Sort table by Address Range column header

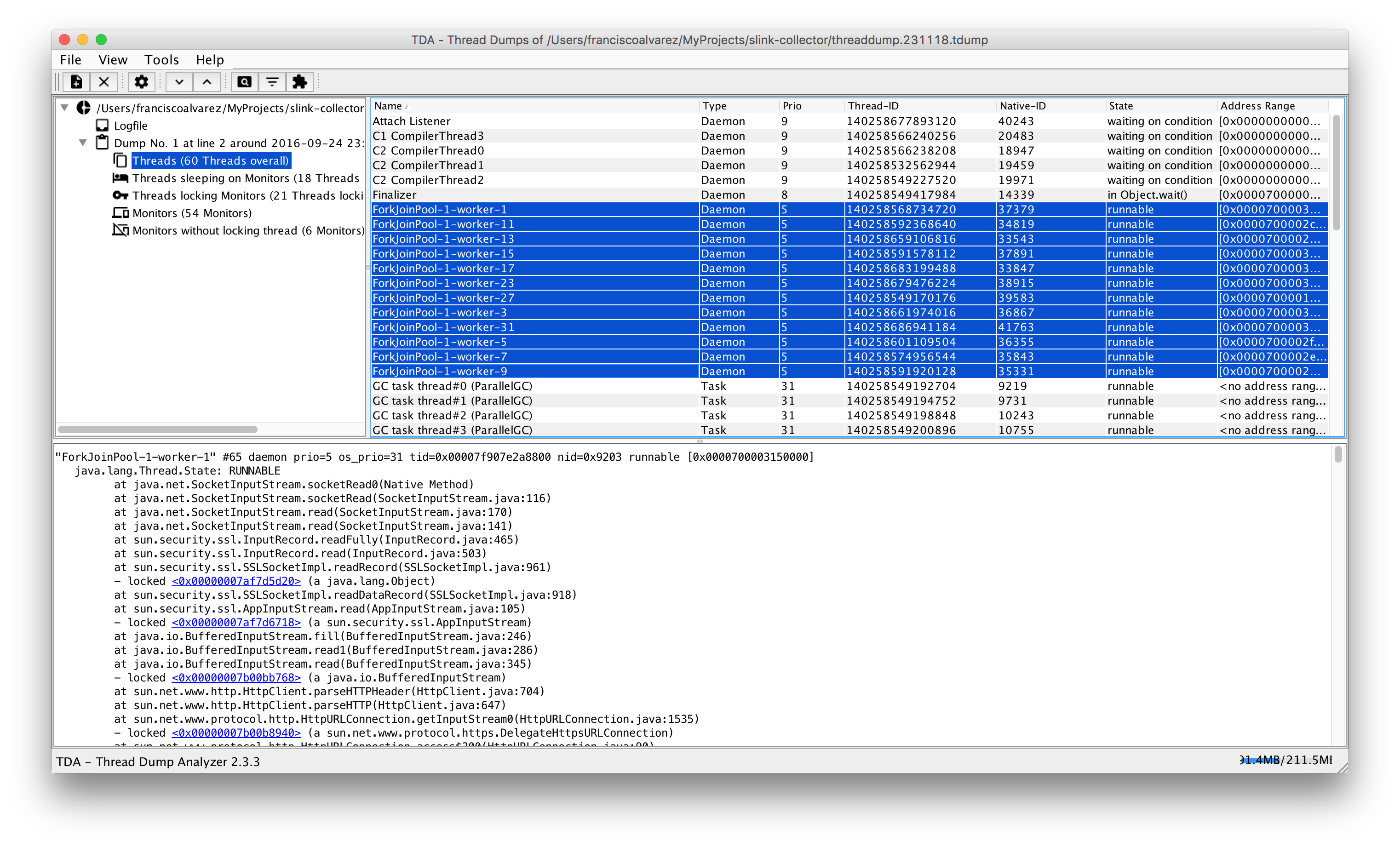pyautogui.click(x=1273, y=106)
